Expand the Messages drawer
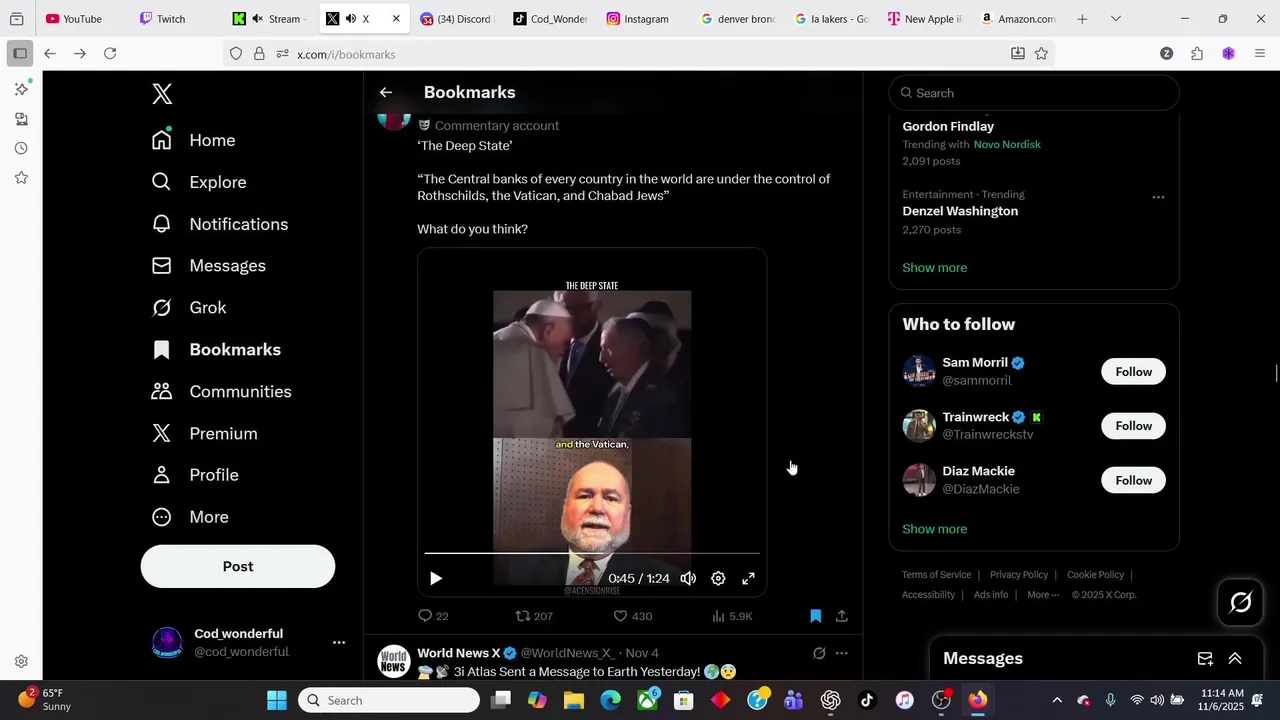Viewport: 1280px width, 720px height. [x=1235, y=658]
